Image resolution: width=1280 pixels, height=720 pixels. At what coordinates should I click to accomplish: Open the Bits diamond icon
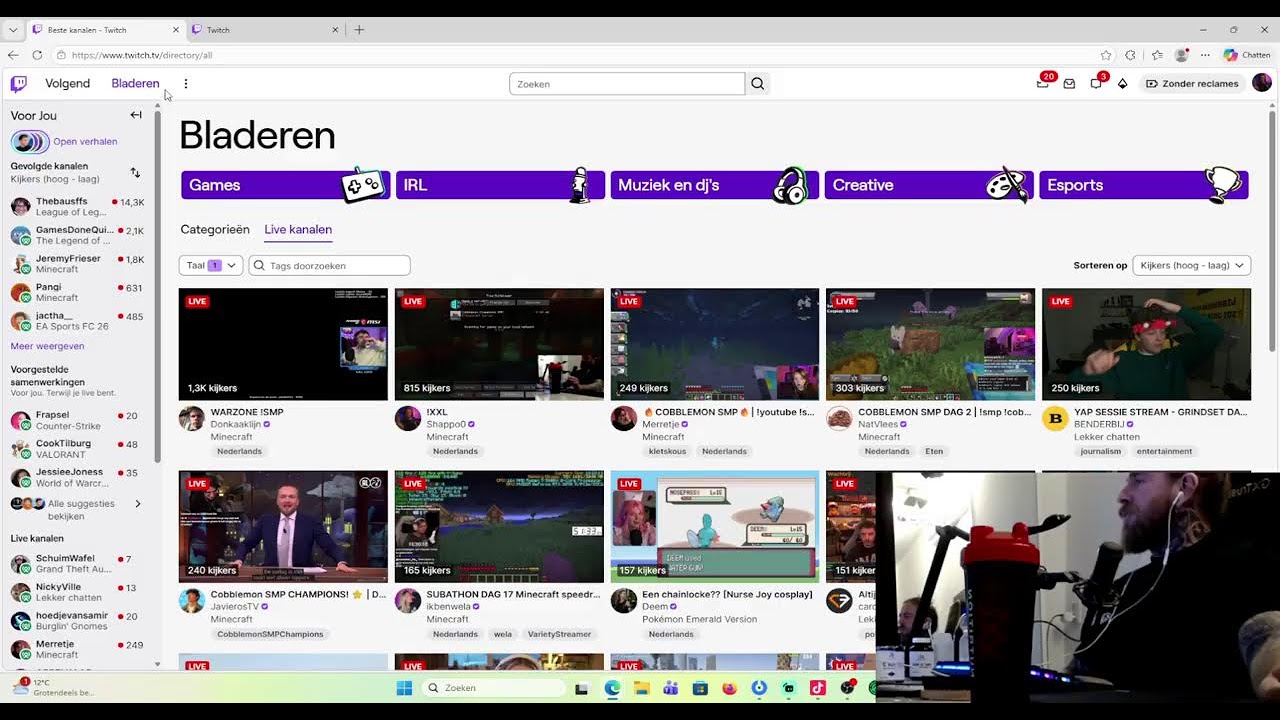[1122, 84]
